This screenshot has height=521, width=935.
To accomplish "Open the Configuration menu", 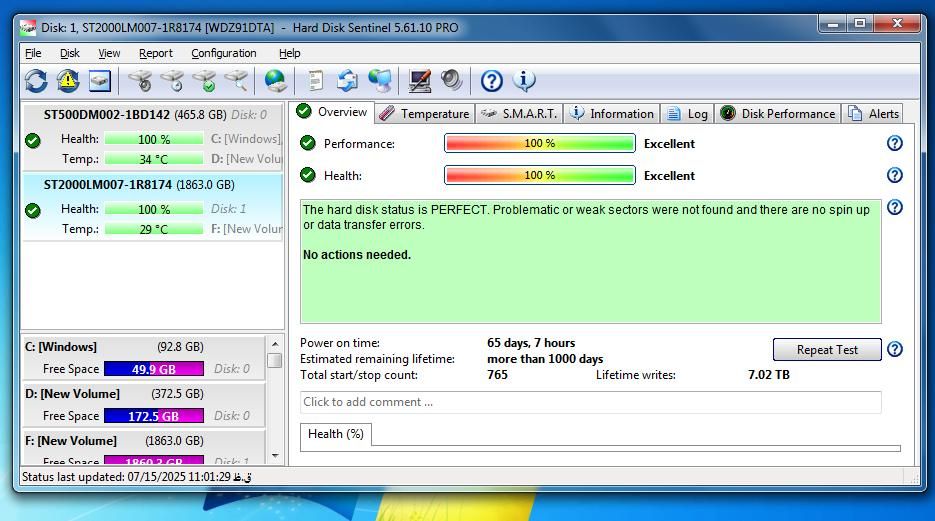I will coord(224,53).
